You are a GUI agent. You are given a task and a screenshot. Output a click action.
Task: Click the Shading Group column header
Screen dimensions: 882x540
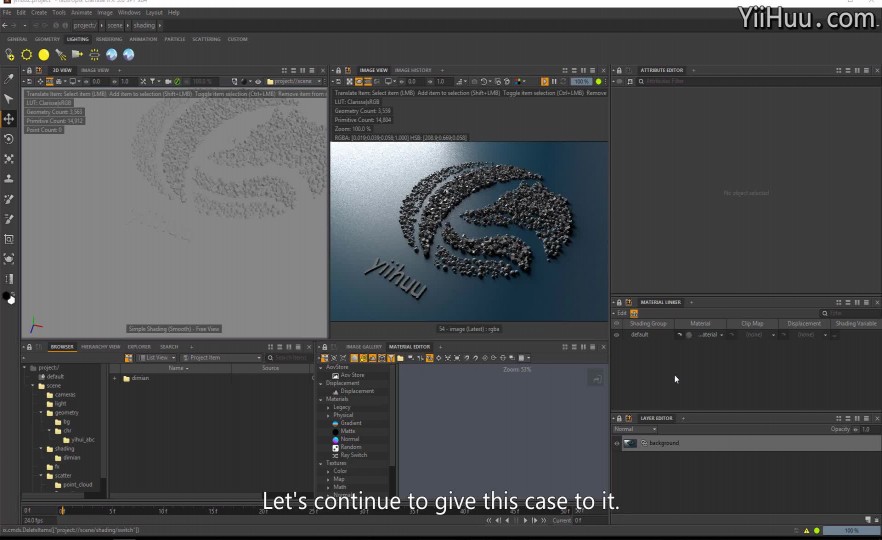tap(648, 324)
